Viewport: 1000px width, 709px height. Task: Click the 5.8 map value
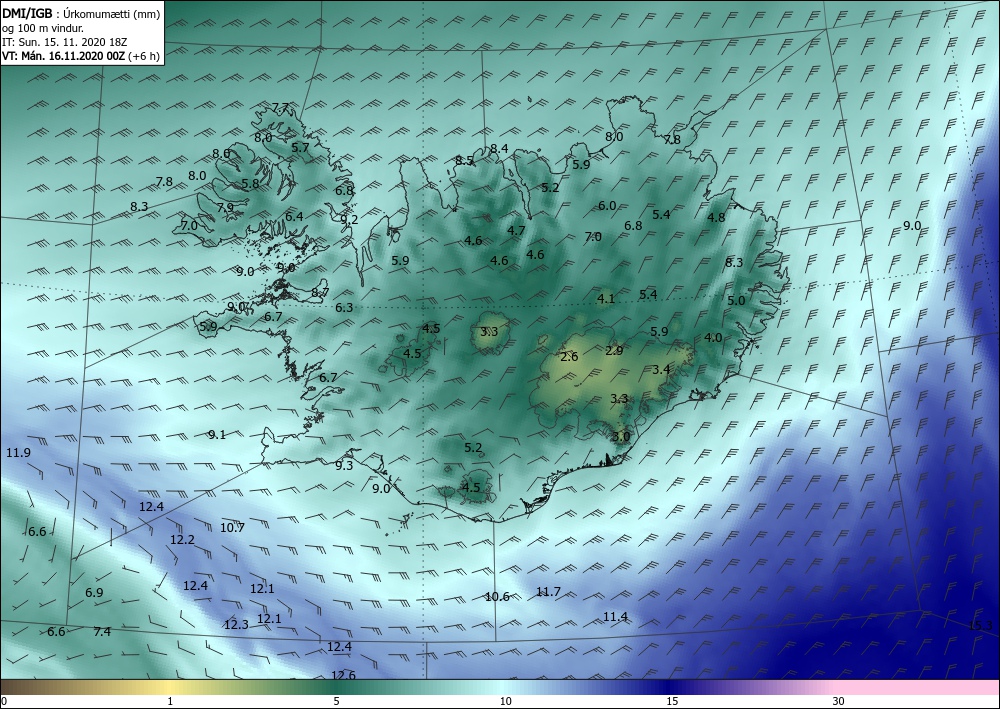point(251,184)
